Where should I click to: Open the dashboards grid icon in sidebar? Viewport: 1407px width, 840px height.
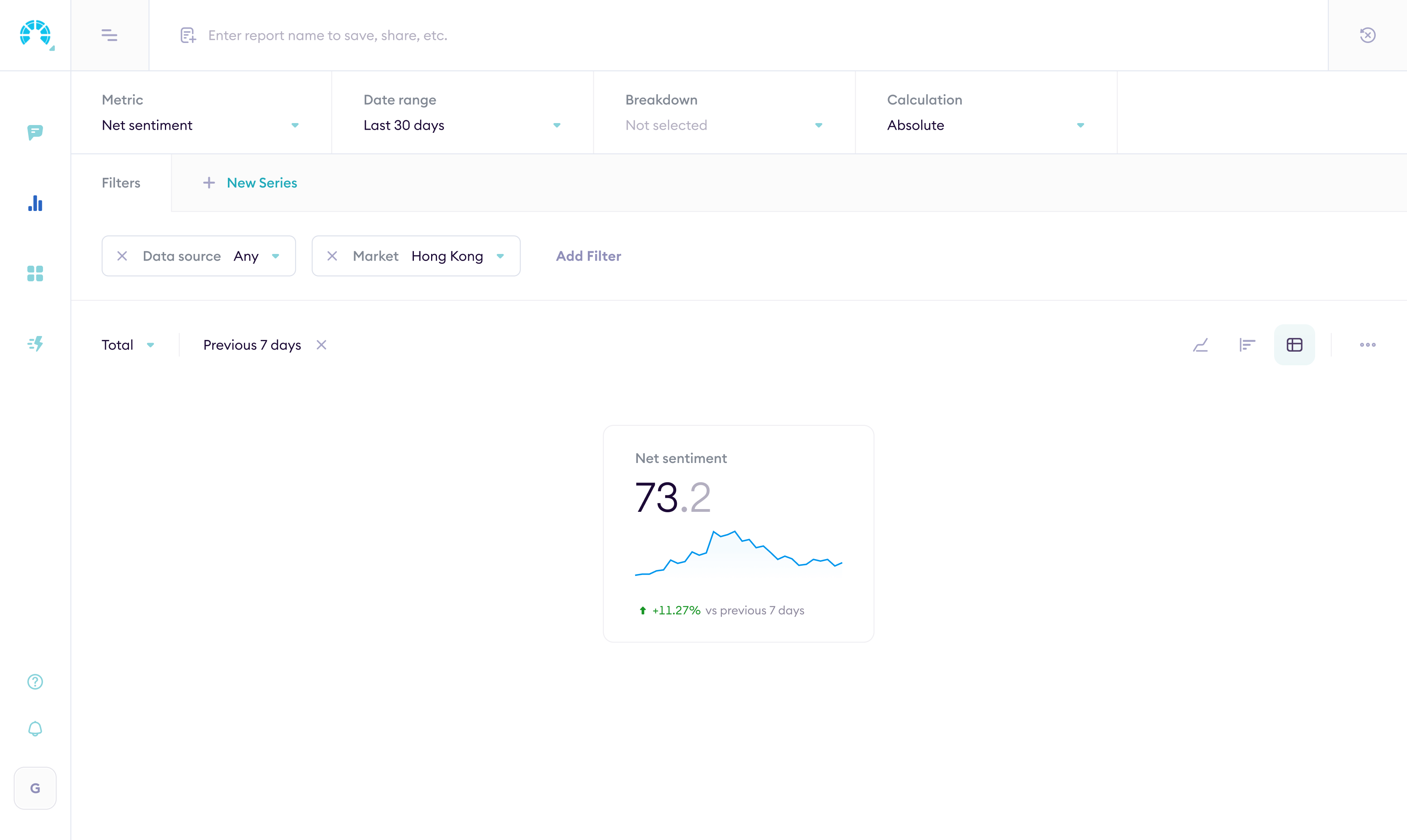click(35, 274)
